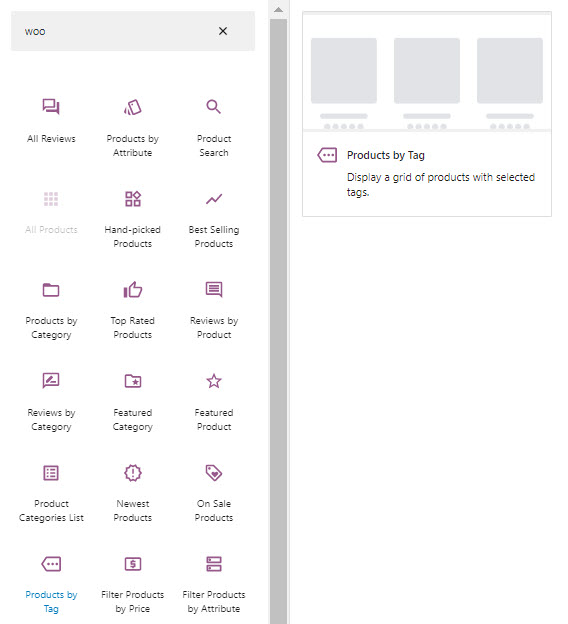
Task: Add the On Sale Products block
Action: 214,493
